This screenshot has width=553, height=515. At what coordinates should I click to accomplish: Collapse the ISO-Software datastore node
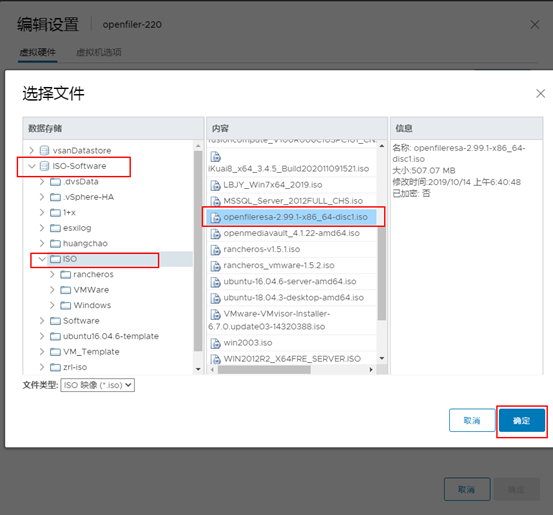coord(32,166)
